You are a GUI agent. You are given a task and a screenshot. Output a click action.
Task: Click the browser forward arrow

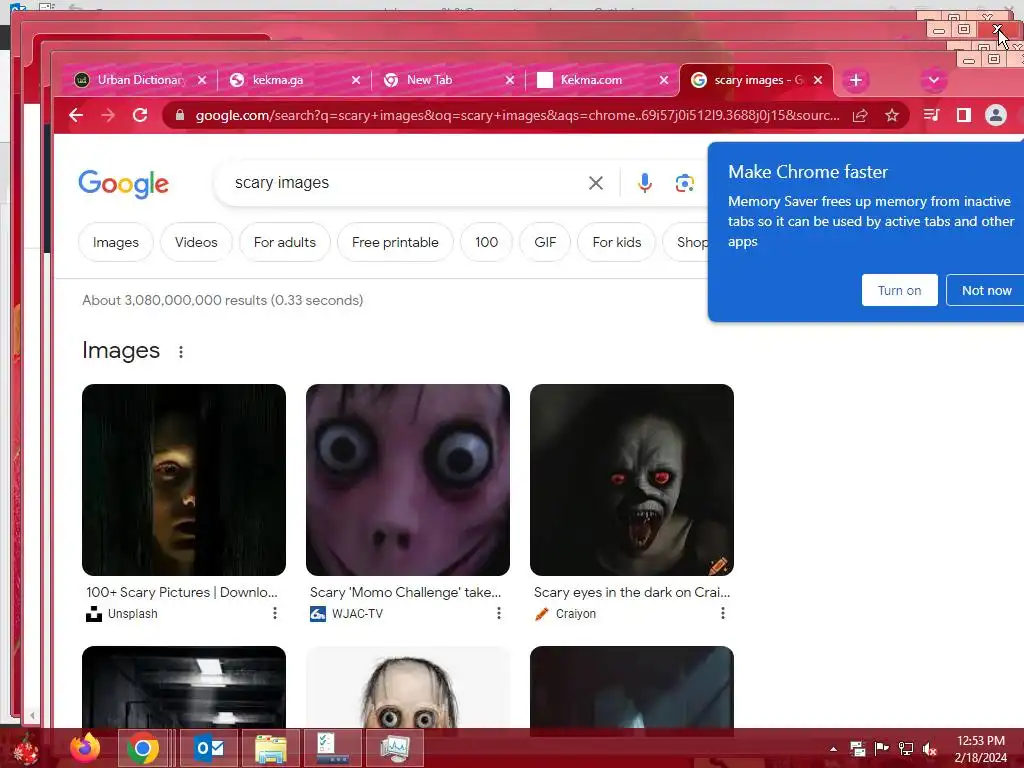(x=108, y=116)
